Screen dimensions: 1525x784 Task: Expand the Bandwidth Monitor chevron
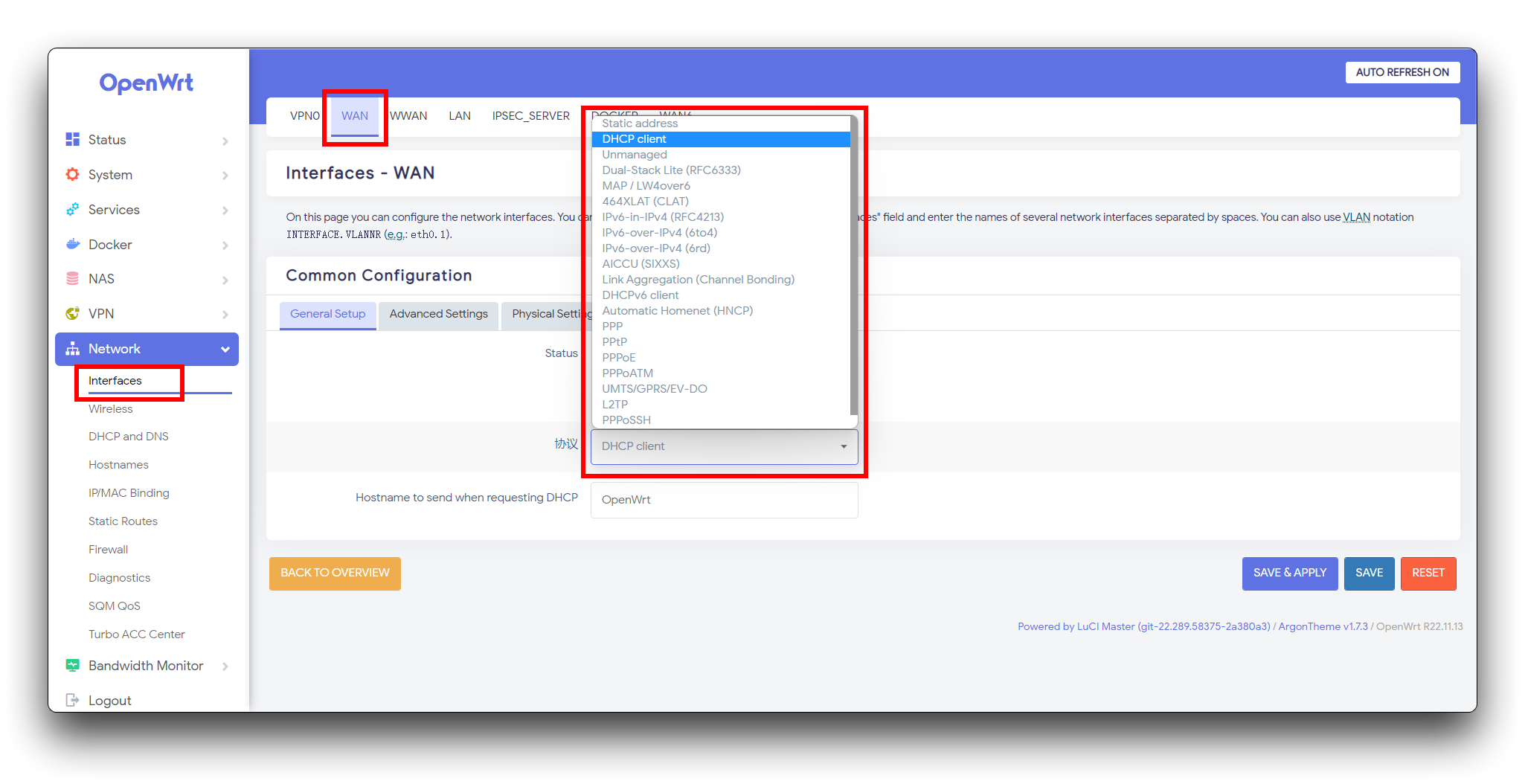click(225, 666)
